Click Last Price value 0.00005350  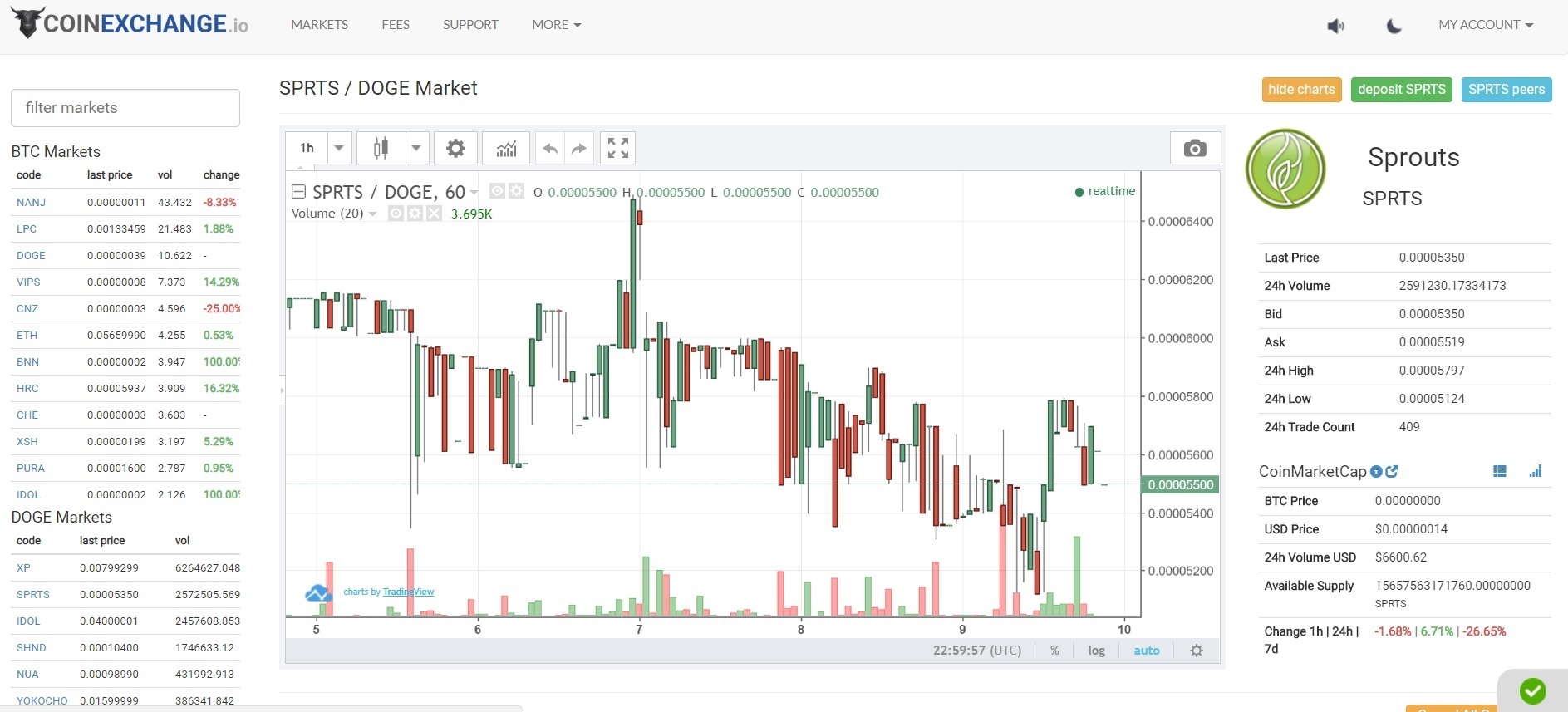coord(1432,258)
